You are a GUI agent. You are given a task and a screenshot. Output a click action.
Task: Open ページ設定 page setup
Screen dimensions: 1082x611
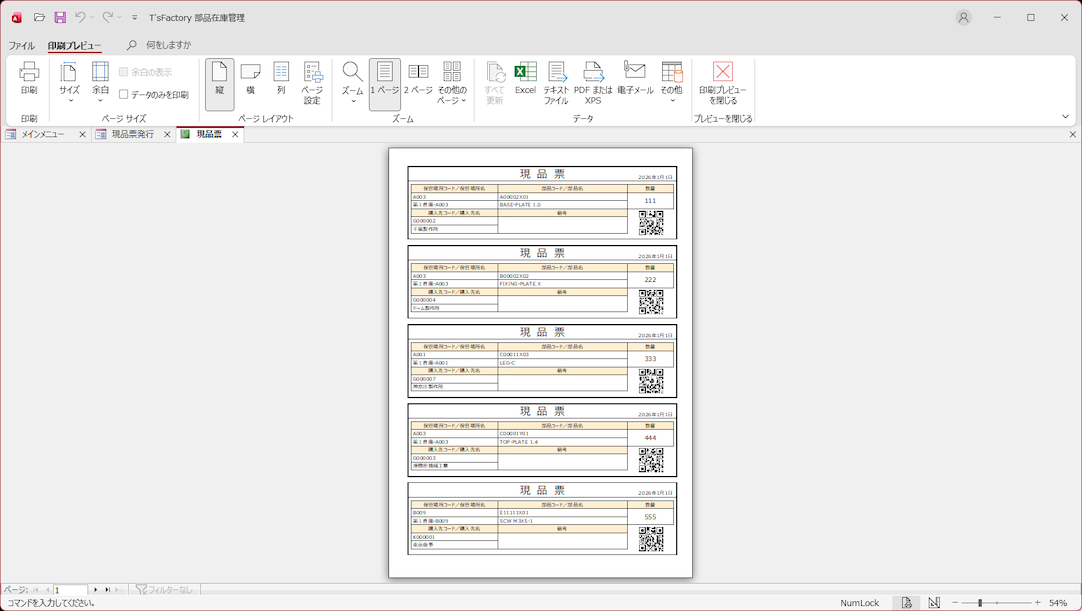coord(312,82)
